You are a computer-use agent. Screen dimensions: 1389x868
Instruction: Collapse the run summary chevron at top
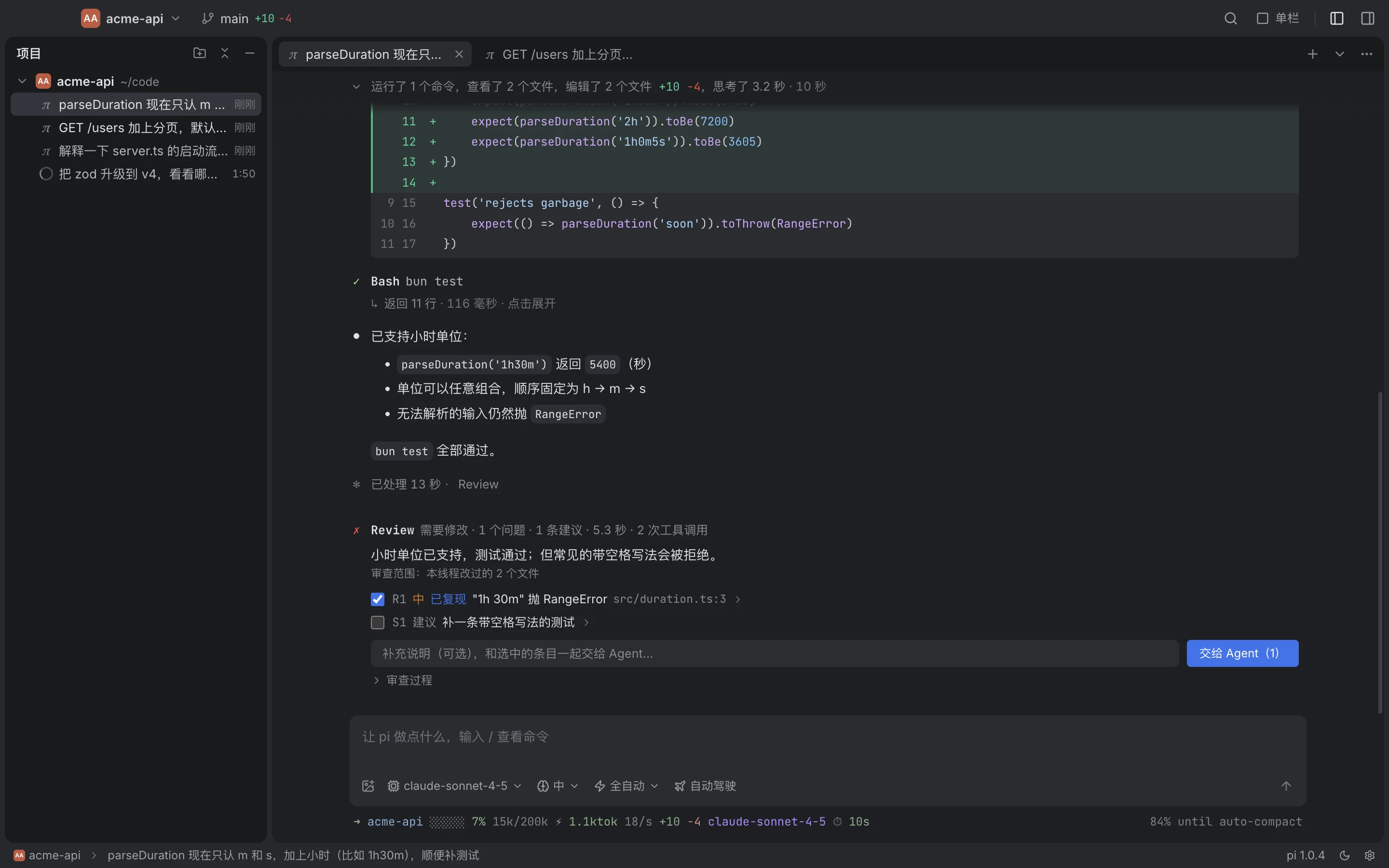click(356, 87)
